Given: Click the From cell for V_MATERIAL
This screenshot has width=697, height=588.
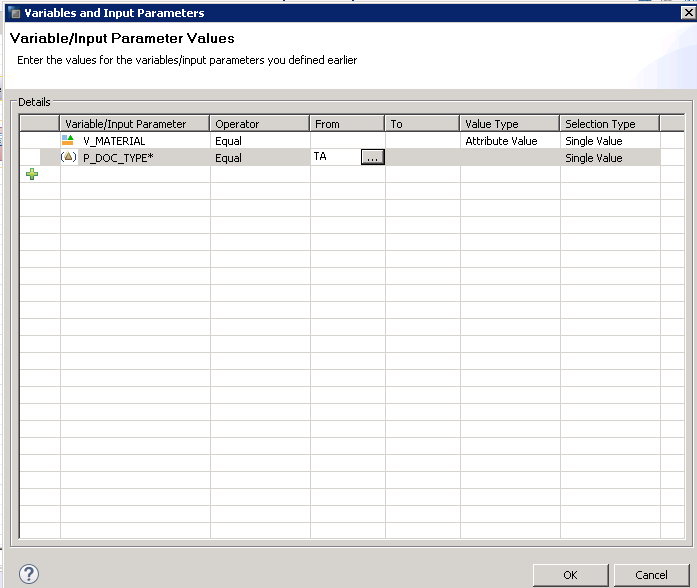Looking at the screenshot, I should pyautogui.click(x=348, y=141).
